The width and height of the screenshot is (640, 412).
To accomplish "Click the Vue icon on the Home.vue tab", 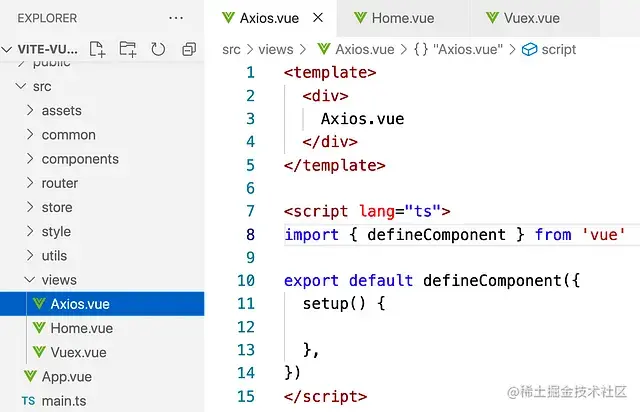I will [360, 18].
